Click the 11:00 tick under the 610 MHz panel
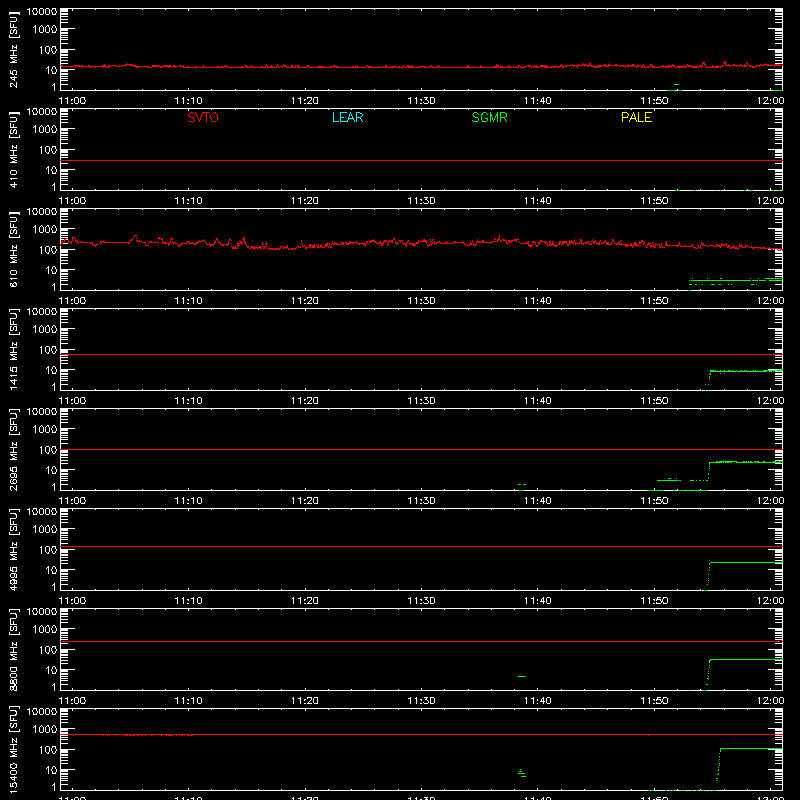 pyautogui.click(x=72, y=301)
